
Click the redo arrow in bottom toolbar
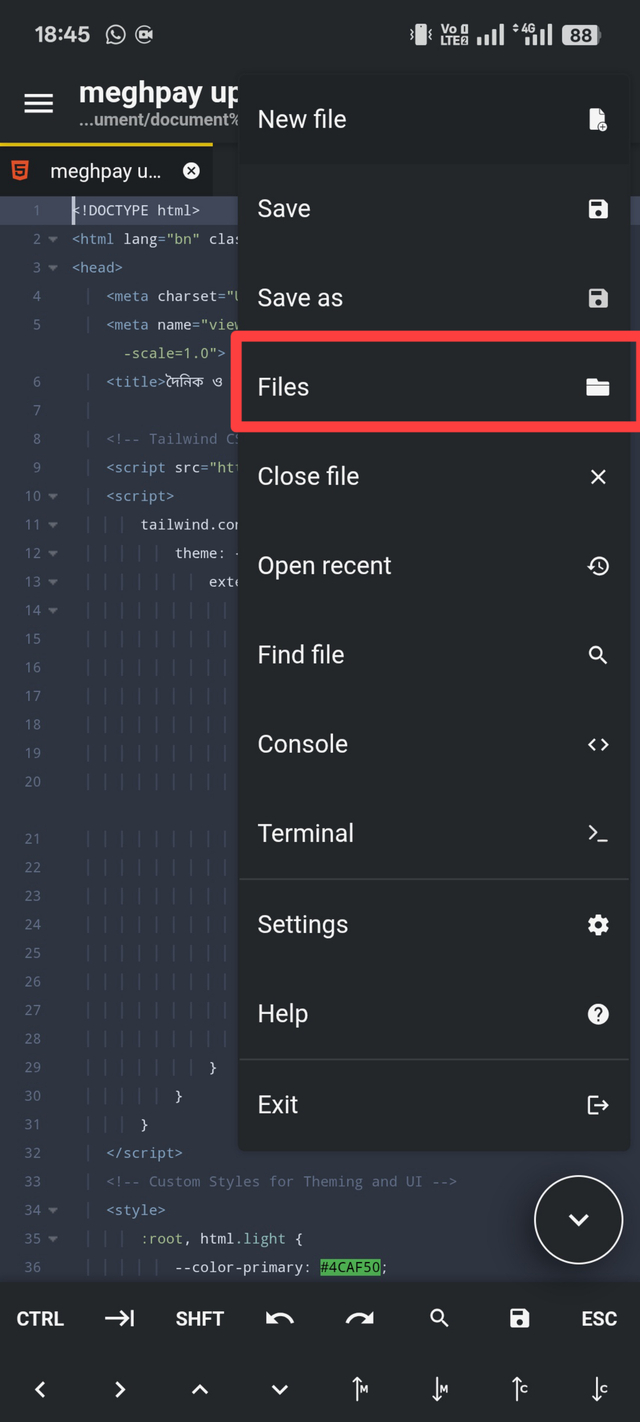(359, 1318)
